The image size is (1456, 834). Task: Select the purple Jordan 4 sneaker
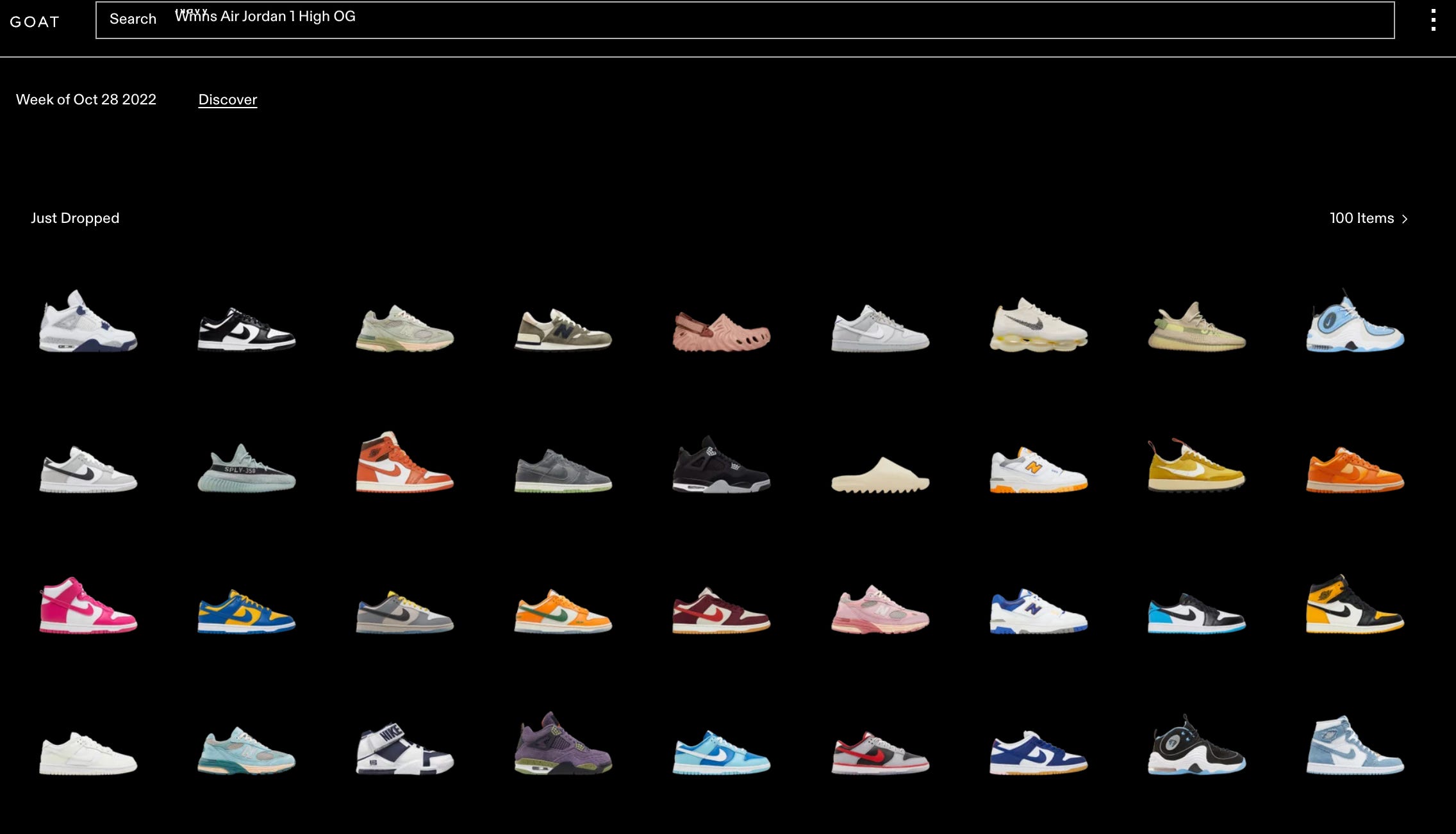point(563,743)
